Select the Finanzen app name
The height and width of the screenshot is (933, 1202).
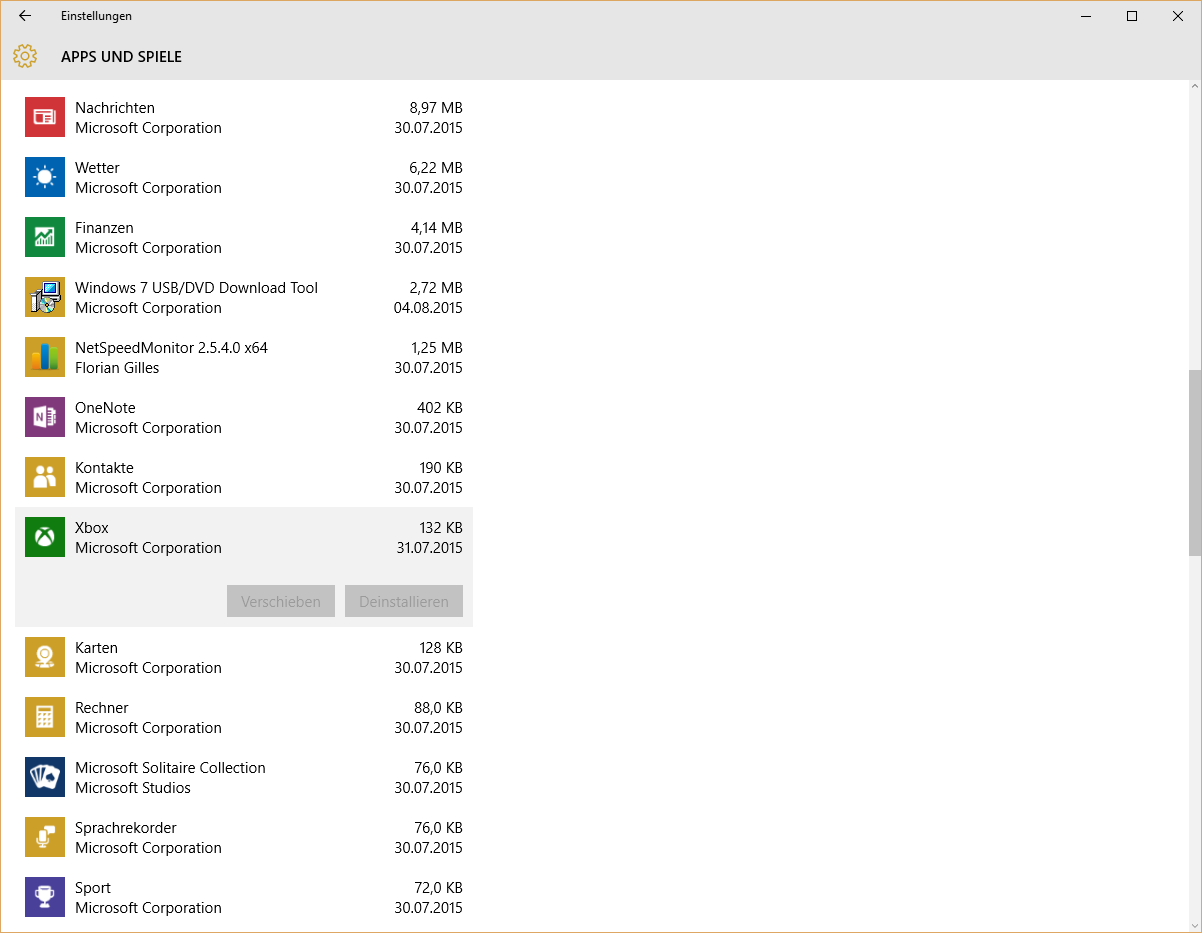(x=104, y=228)
